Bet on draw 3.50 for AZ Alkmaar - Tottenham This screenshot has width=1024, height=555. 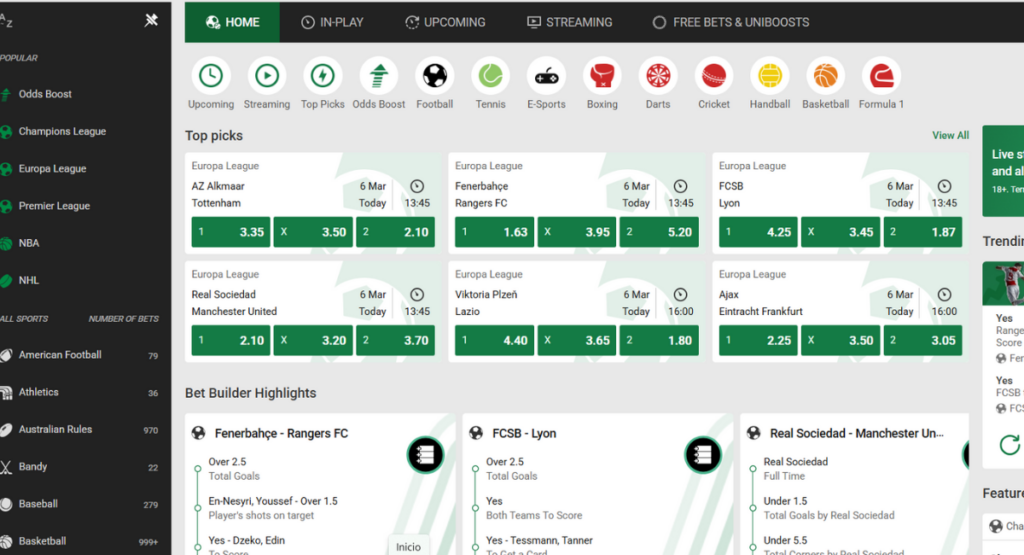pos(313,232)
